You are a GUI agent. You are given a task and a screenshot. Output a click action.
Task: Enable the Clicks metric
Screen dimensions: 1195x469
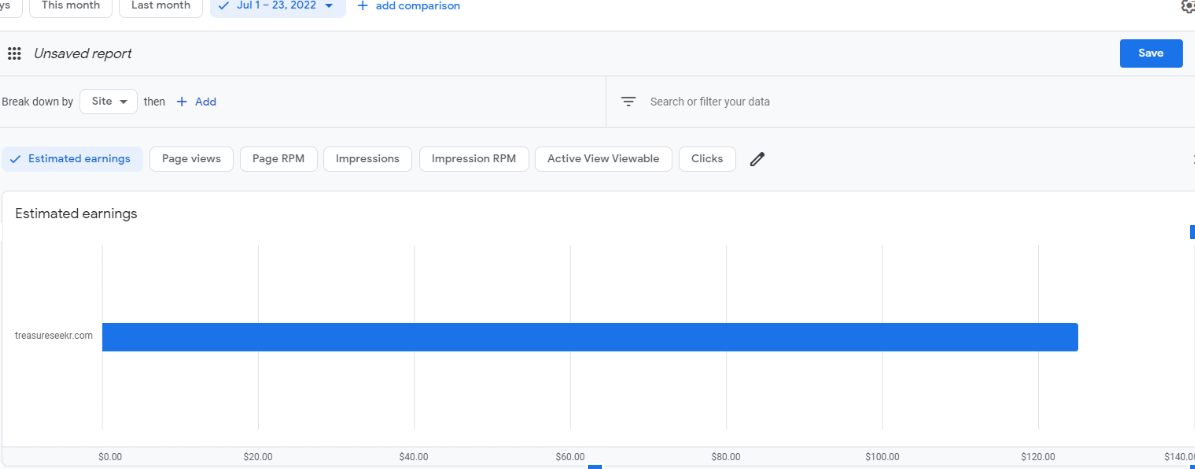[x=706, y=159]
